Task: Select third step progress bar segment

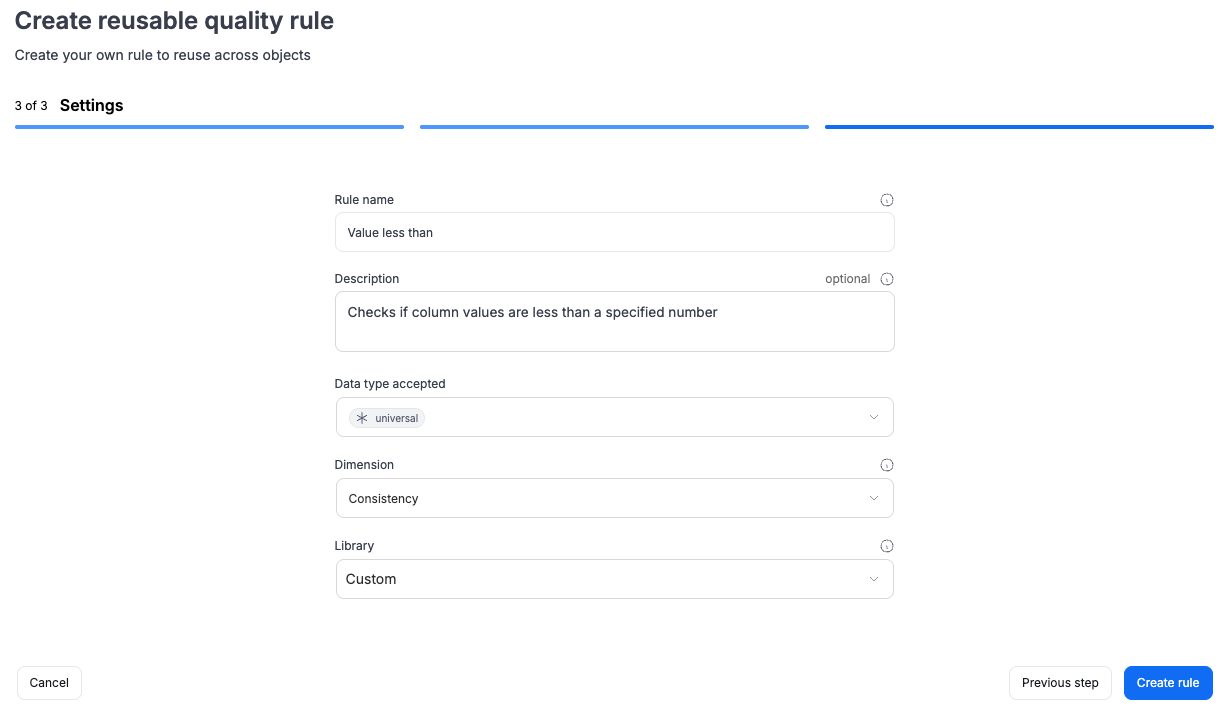Action: coord(1019,127)
